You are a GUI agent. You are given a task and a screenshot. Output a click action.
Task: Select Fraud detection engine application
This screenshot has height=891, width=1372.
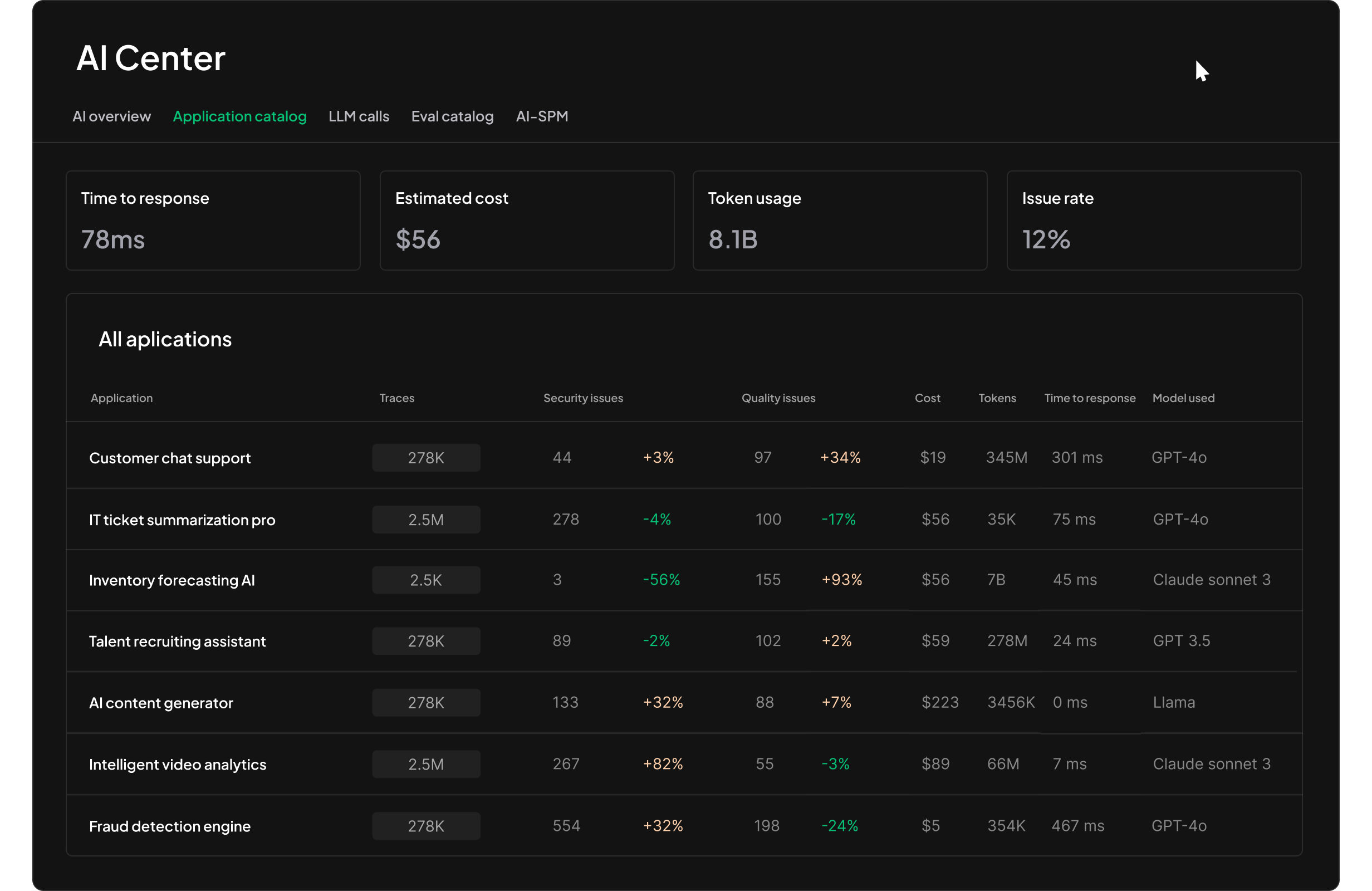(169, 826)
